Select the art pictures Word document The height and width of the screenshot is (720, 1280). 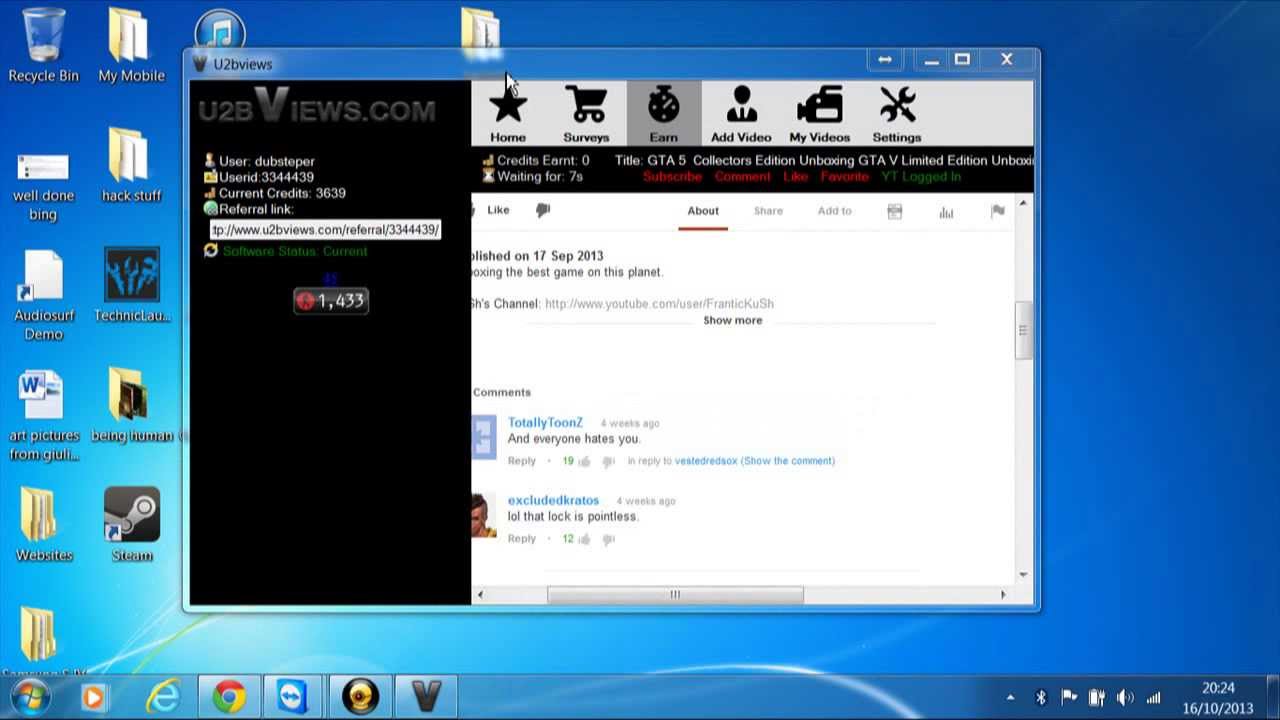click(44, 416)
